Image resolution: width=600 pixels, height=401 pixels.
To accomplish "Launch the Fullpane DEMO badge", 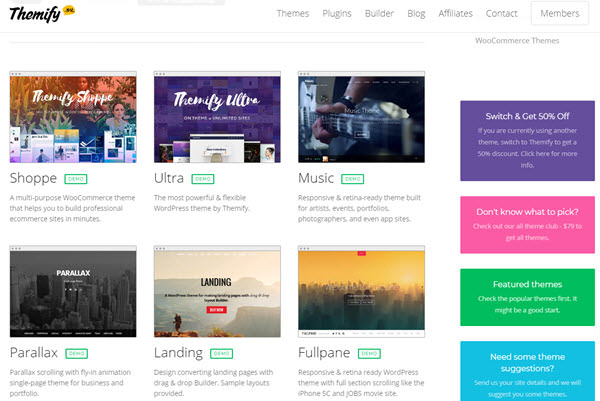I will [x=369, y=354].
